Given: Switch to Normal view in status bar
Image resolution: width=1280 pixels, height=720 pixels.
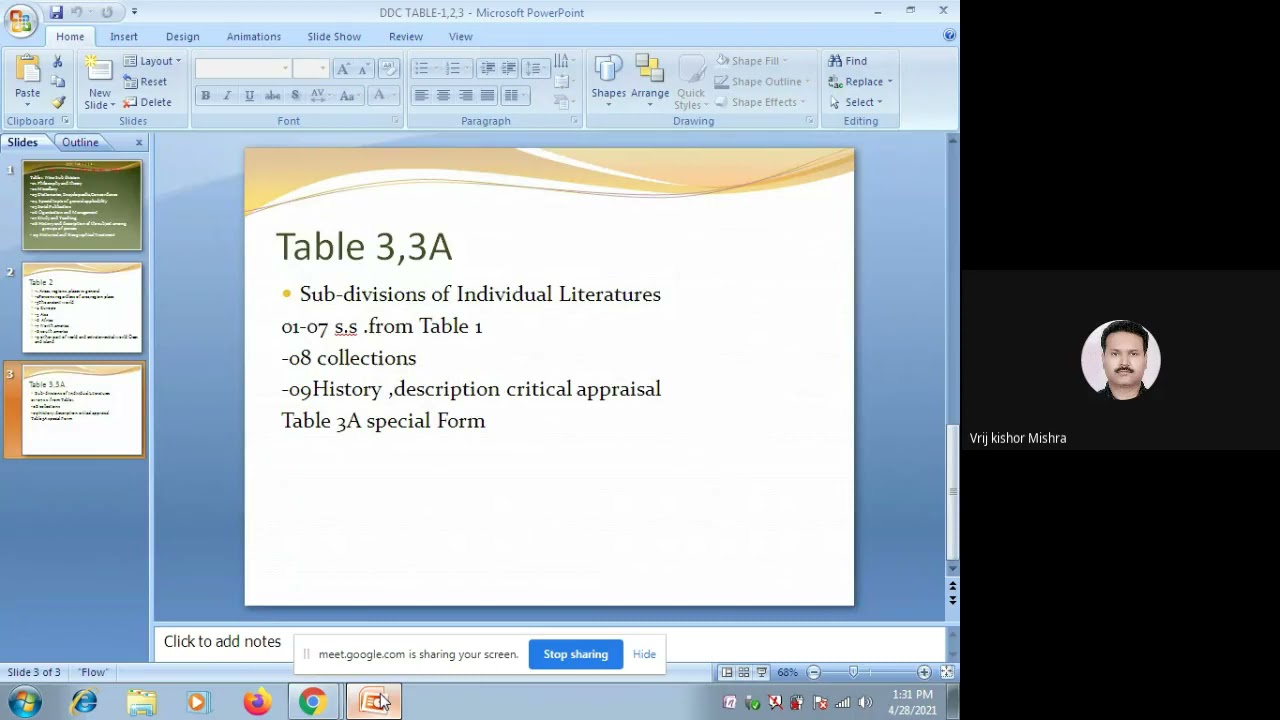Looking at the screenshot, I should pos(727,672).
